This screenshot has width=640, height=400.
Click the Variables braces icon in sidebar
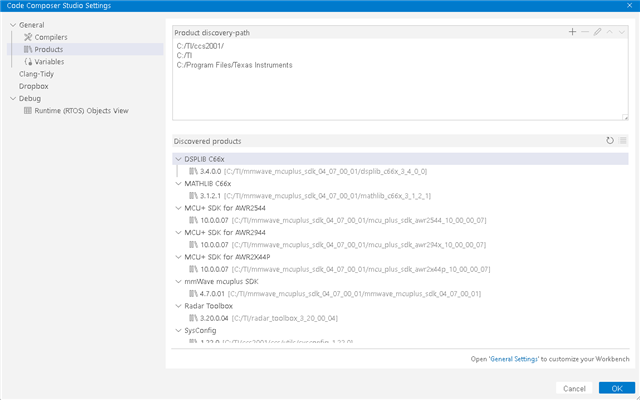click(28, 62)
